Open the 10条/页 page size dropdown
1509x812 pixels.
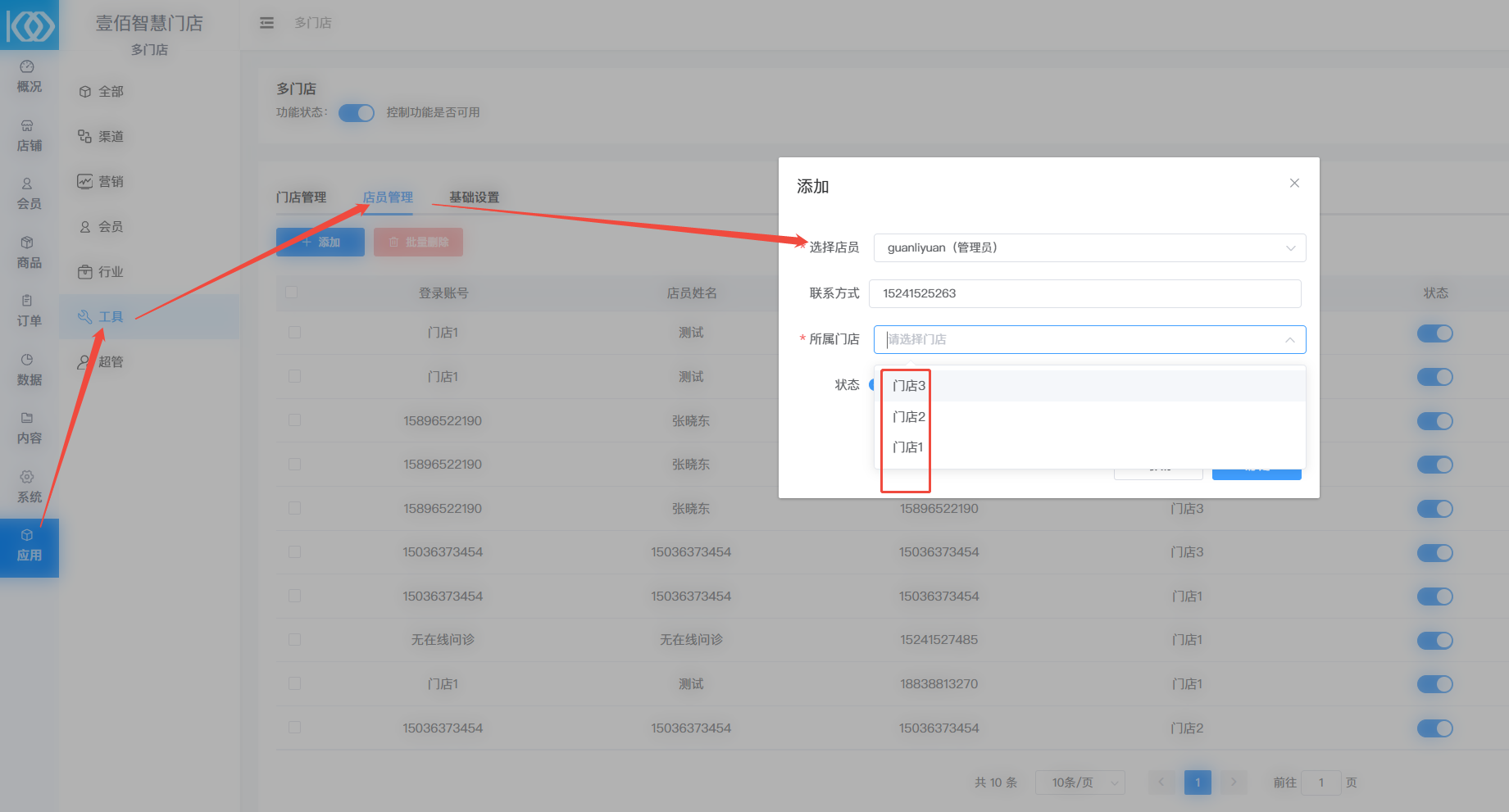[x=1079, y=783]
